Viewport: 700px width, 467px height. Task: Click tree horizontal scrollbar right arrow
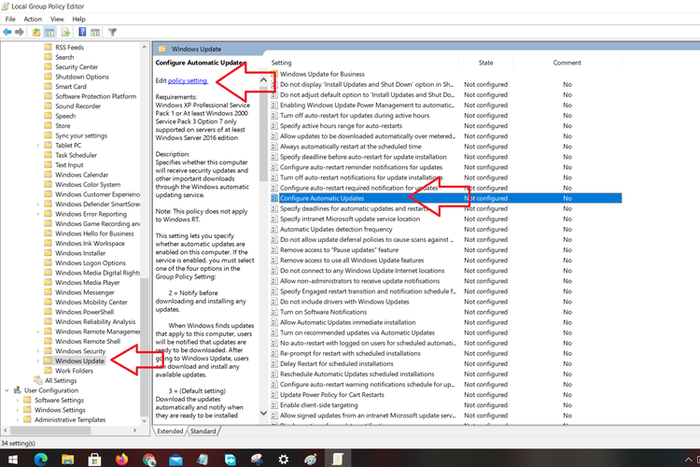tap(134, 430)
